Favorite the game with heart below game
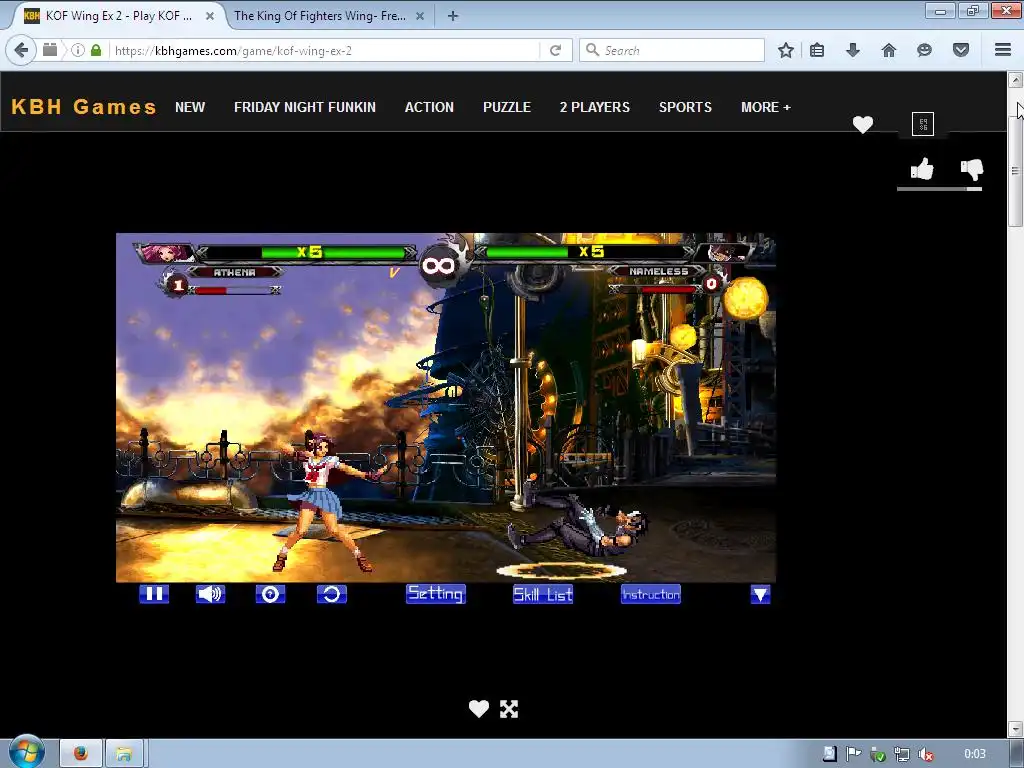The width and height of the screenshot is (1024, 768). [x=479, y=709]
